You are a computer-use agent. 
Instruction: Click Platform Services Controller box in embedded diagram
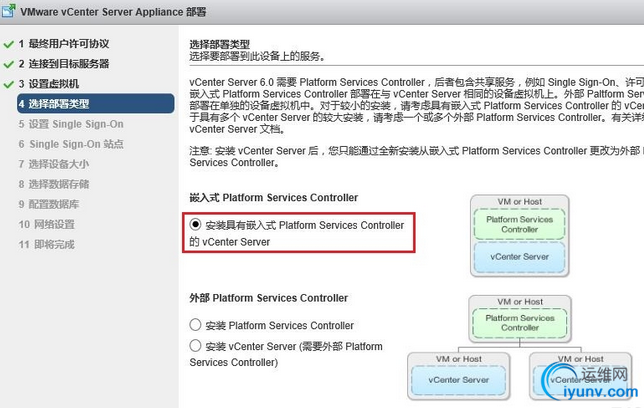pyautogui.click(x=520, y=224)
